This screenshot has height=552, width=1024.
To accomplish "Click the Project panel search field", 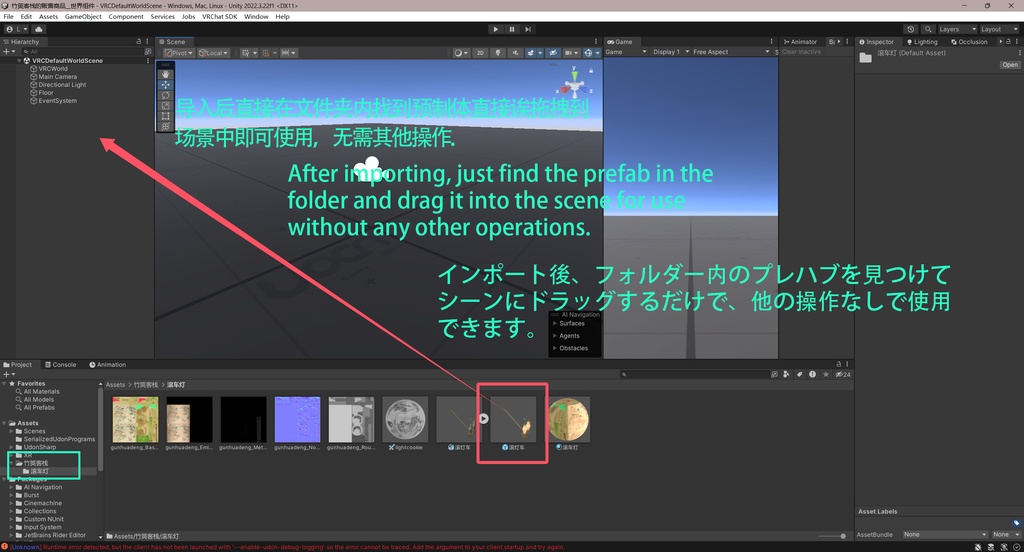I will (694, 374).
